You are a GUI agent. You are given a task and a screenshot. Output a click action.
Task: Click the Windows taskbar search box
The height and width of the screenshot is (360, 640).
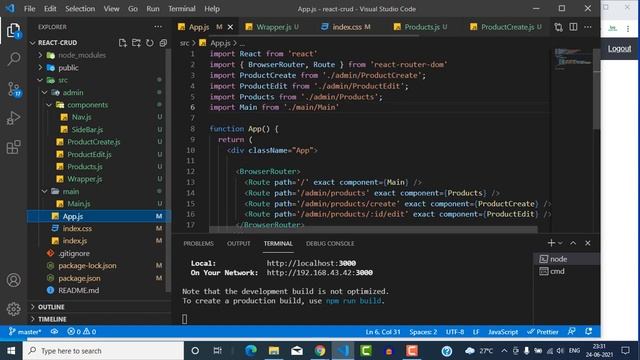103,351
